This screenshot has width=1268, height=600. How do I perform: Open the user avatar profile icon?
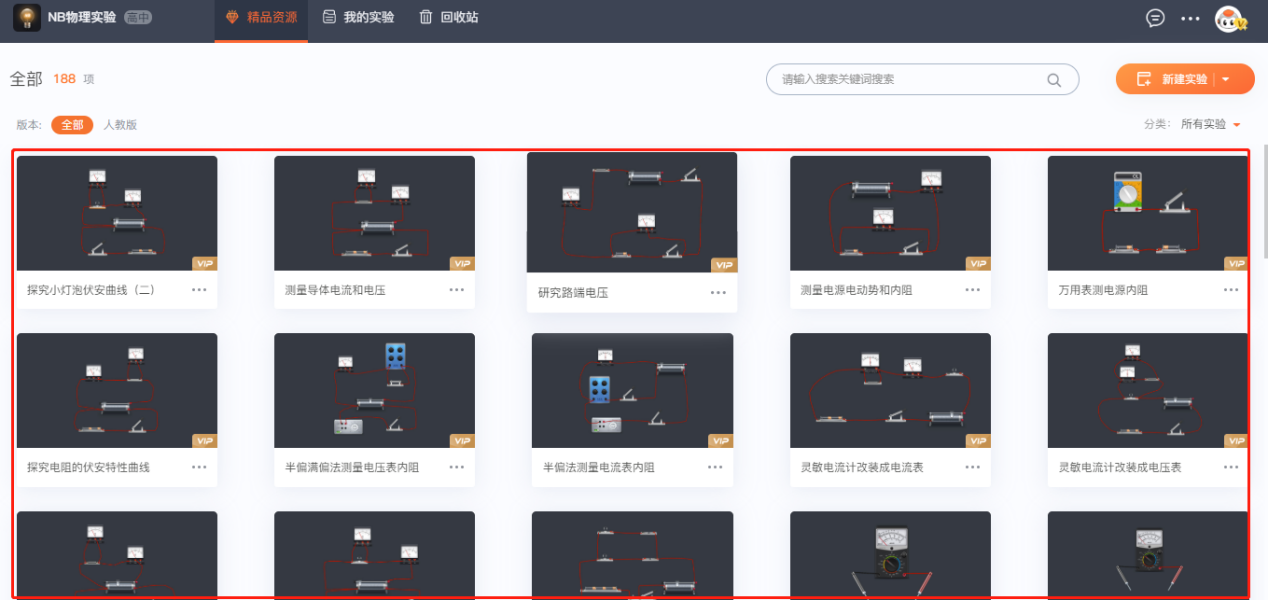pyautogui.click(x=1228, y=18)
